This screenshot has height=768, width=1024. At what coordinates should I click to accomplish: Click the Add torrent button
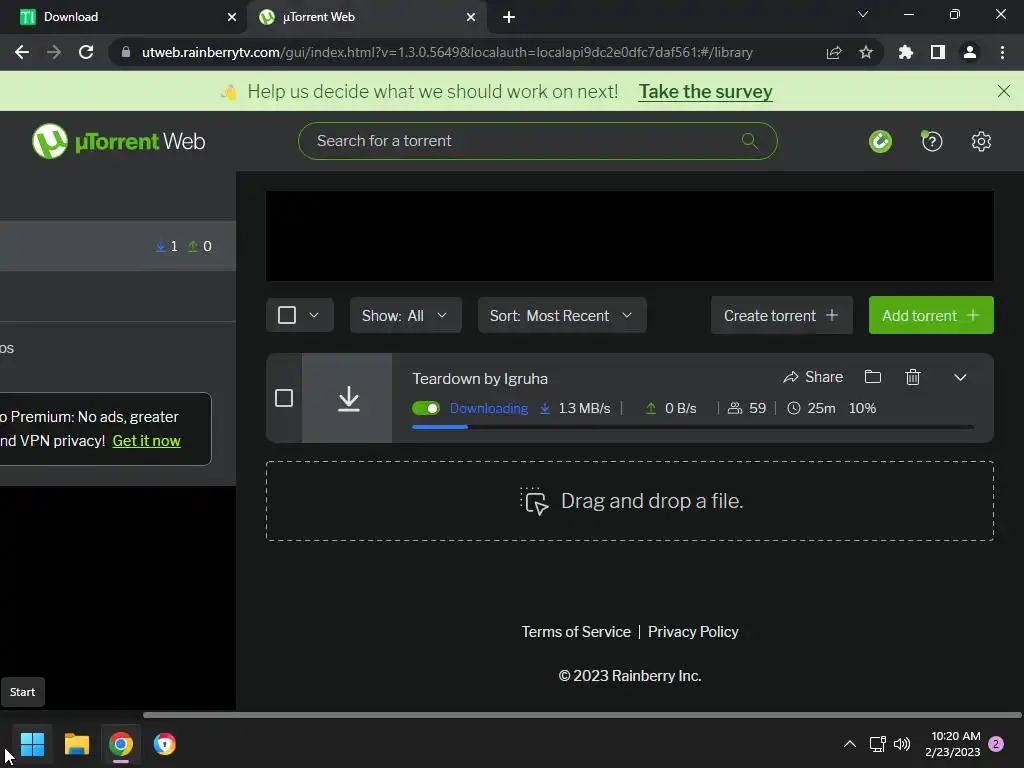[931, 315]
